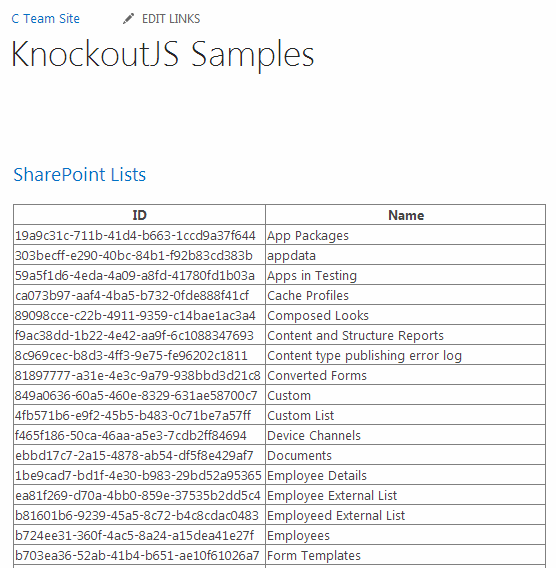Screen dimensions: 556x568
Task: Click the KnockoutJS Samples page title
Action: point(163,54)
